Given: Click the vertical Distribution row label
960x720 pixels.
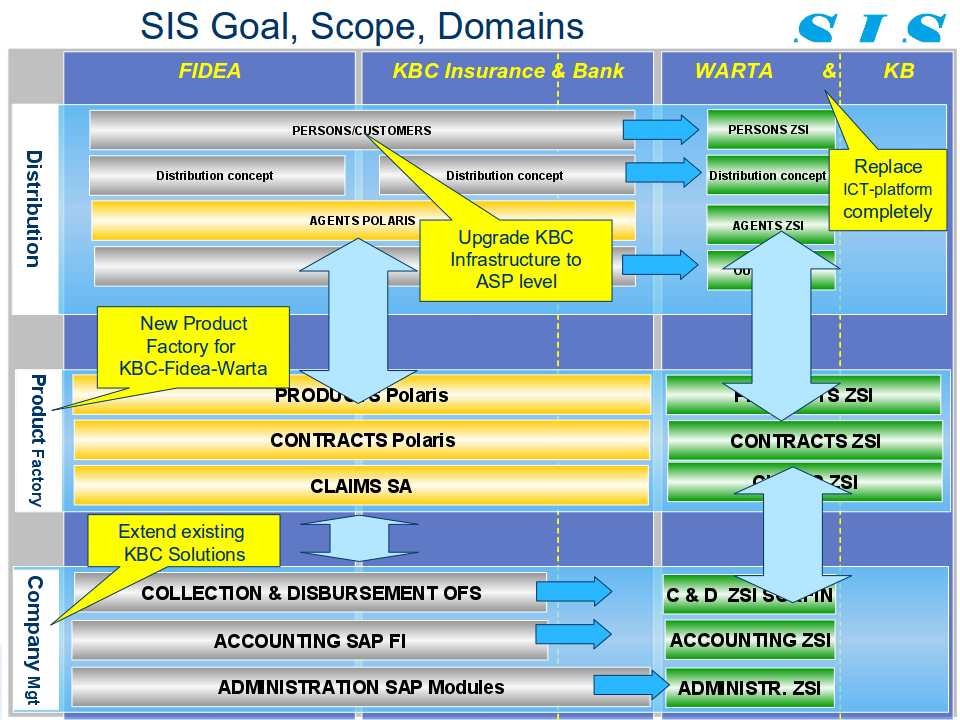Looking at the screenshot, I should pyautogui.click(x=34, y=209).
